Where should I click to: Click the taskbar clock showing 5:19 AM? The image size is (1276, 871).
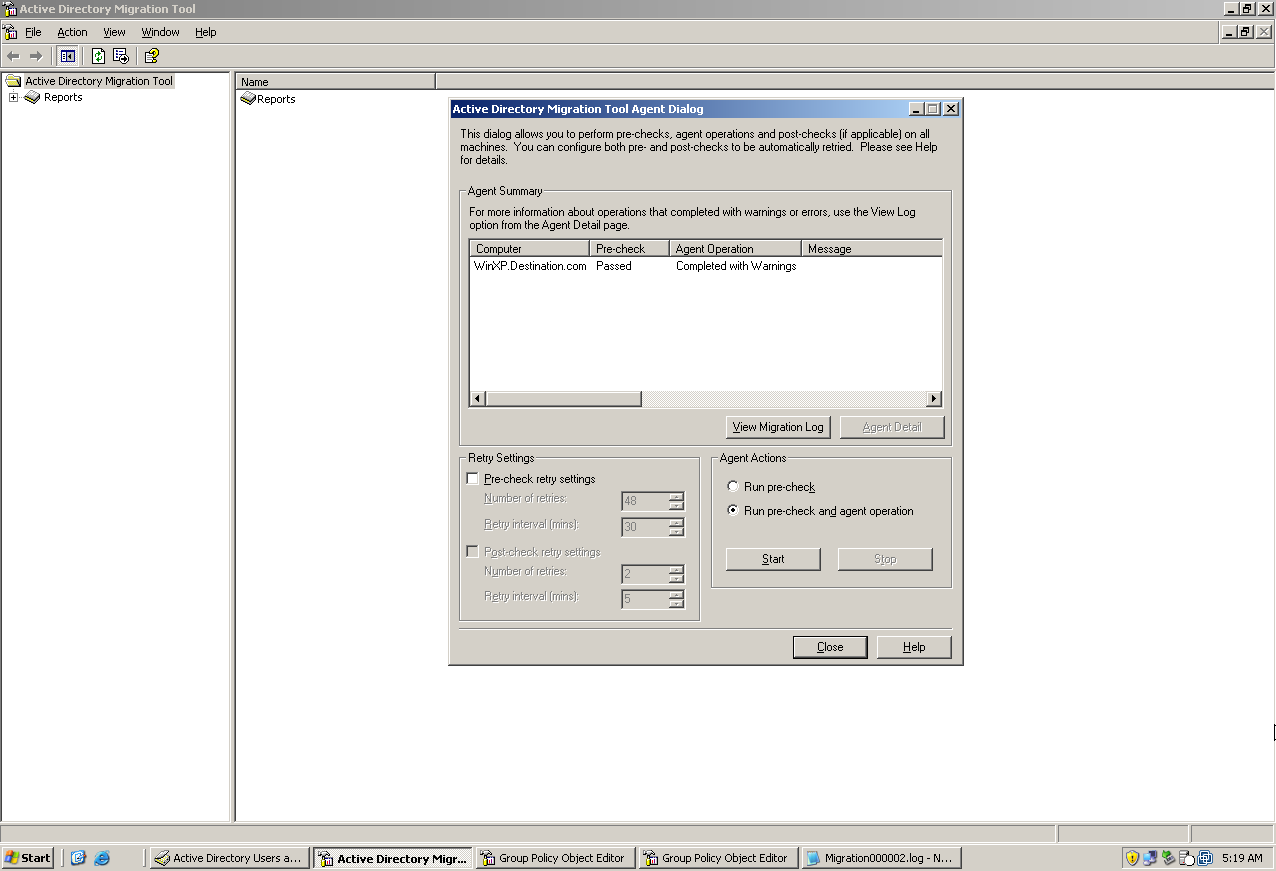point(1242,858)
